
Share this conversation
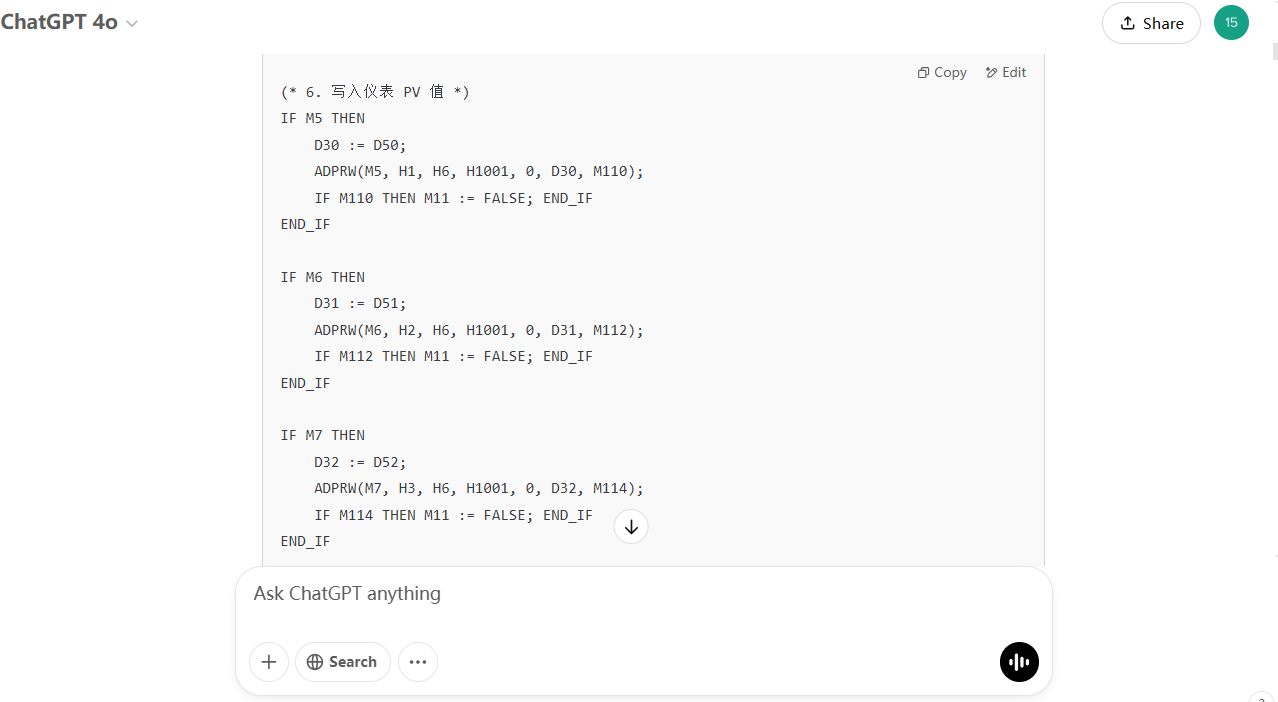coord(1151,23)
